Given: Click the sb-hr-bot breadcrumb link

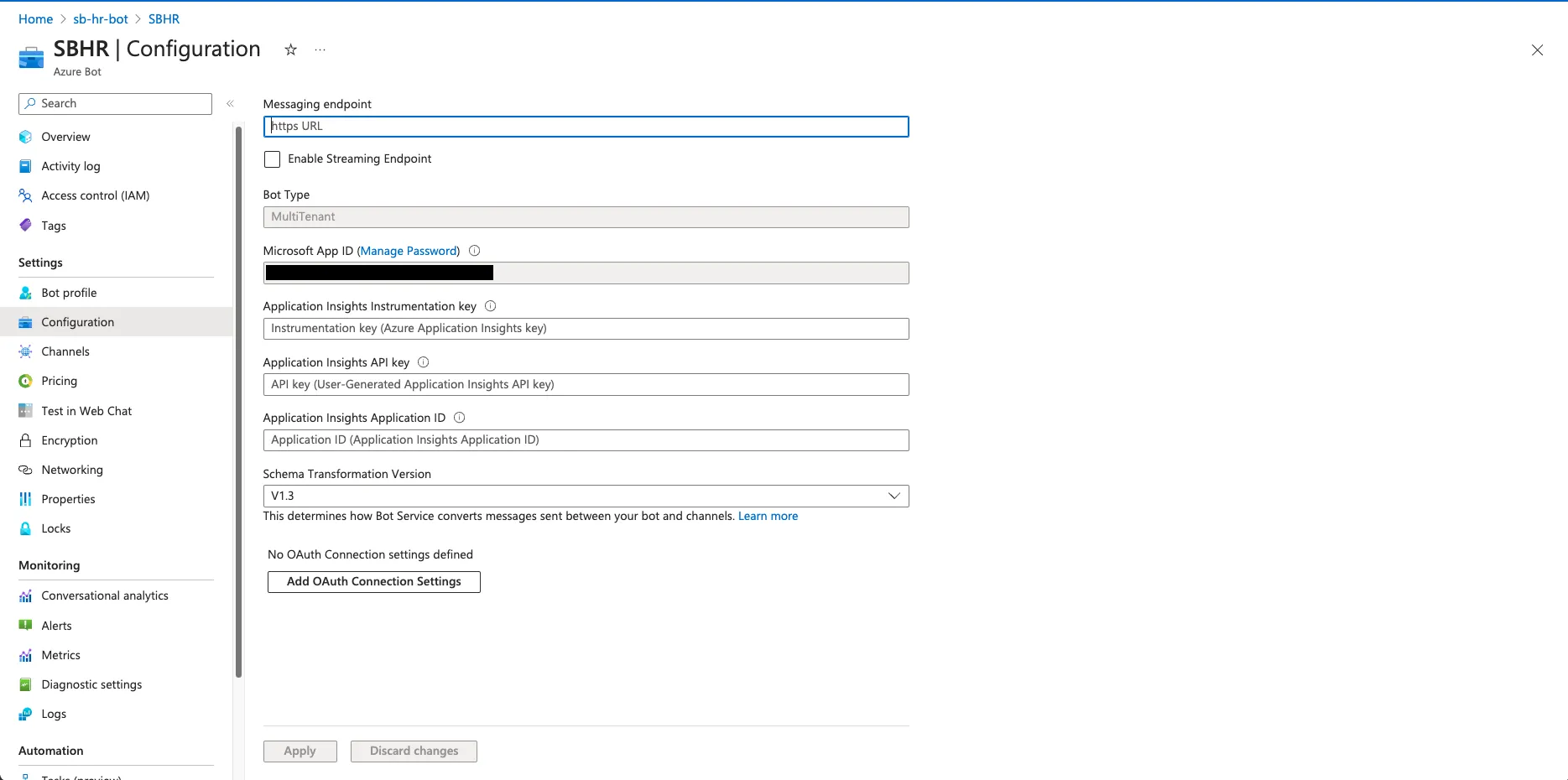Looking at the screenshot, I should coord(101,18).
